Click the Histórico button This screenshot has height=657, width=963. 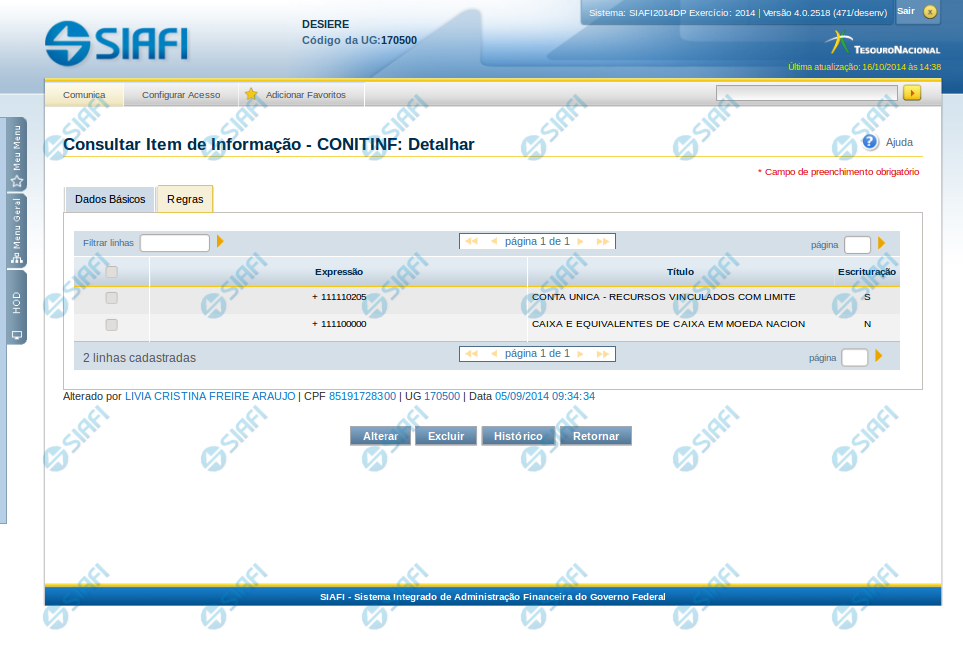[518, 436]
